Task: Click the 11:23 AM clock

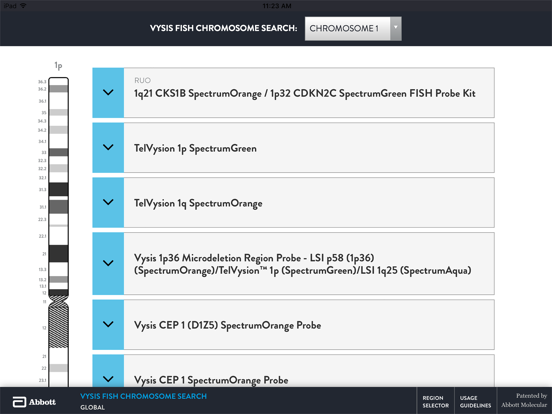Action: [277, 6]
